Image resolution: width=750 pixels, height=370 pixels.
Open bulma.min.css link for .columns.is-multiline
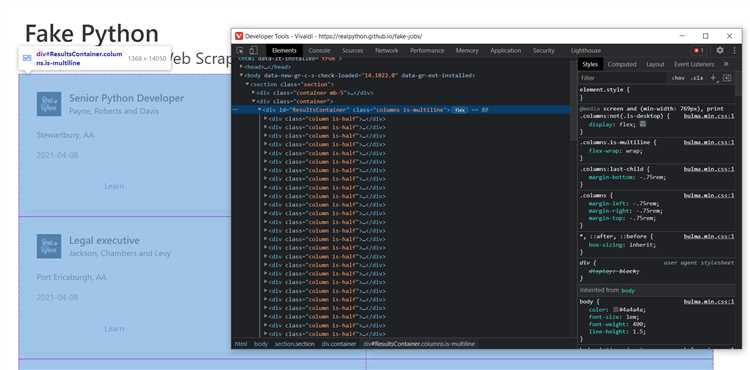coord(708,142)
